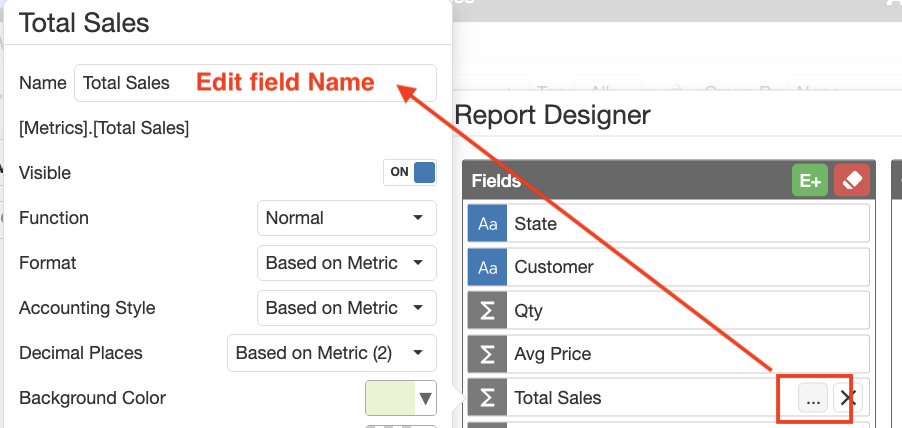Click the sigma icon beside Qty
This screenshot has height=428, width=902.
point(487,311)
